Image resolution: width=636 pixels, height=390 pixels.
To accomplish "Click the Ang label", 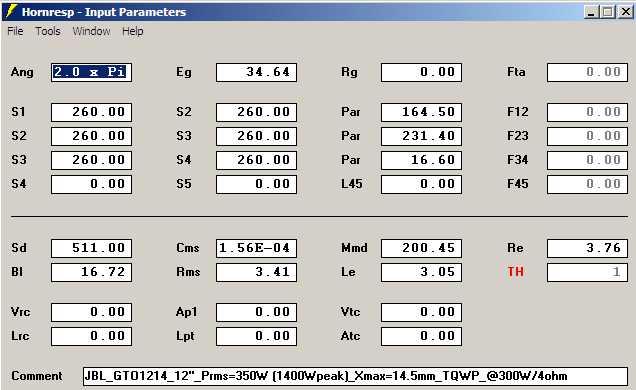I will tap(22, 73).
